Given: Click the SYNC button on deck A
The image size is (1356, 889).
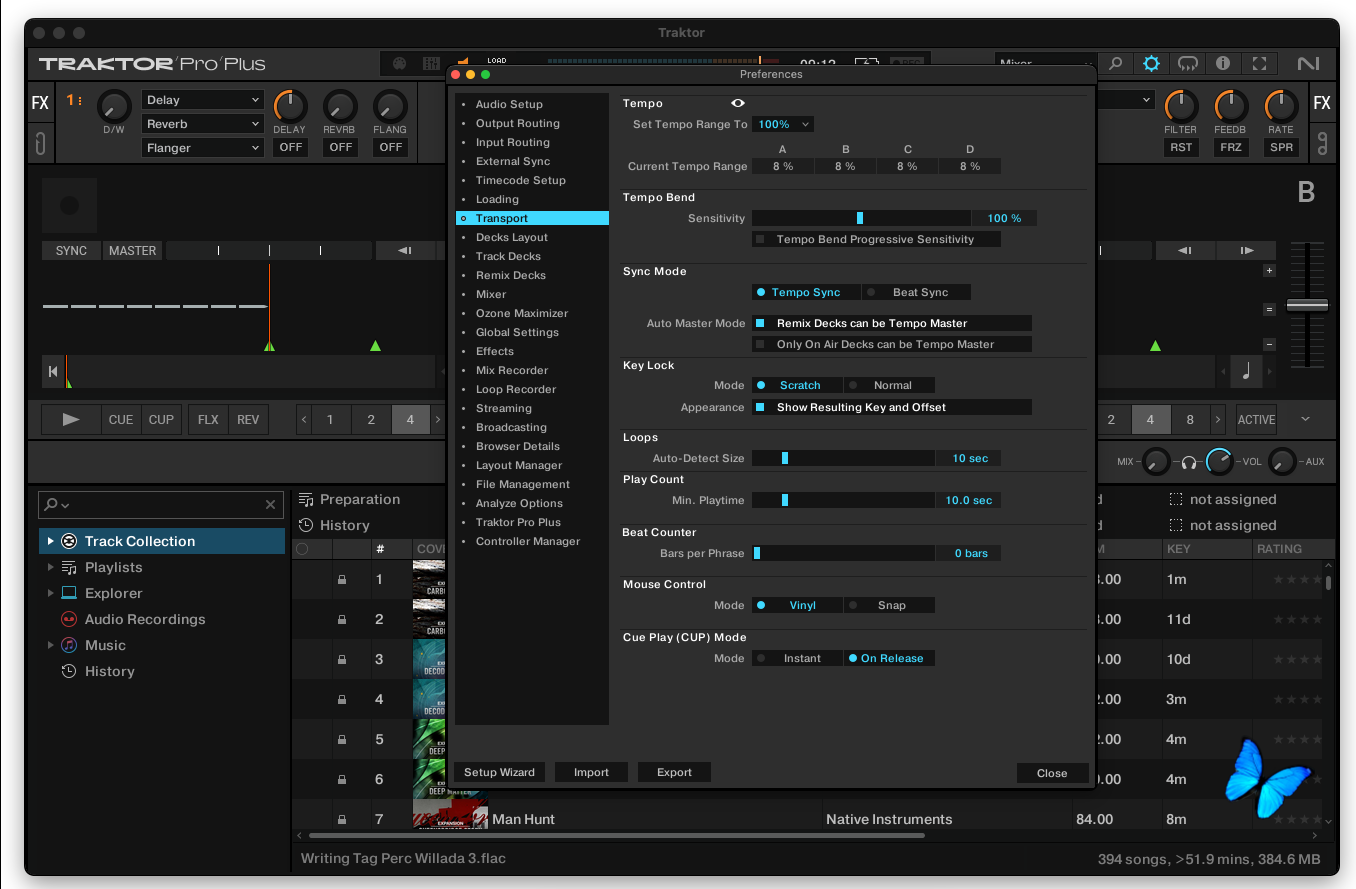Looking at the screenshot, I should tap(71, 251).
